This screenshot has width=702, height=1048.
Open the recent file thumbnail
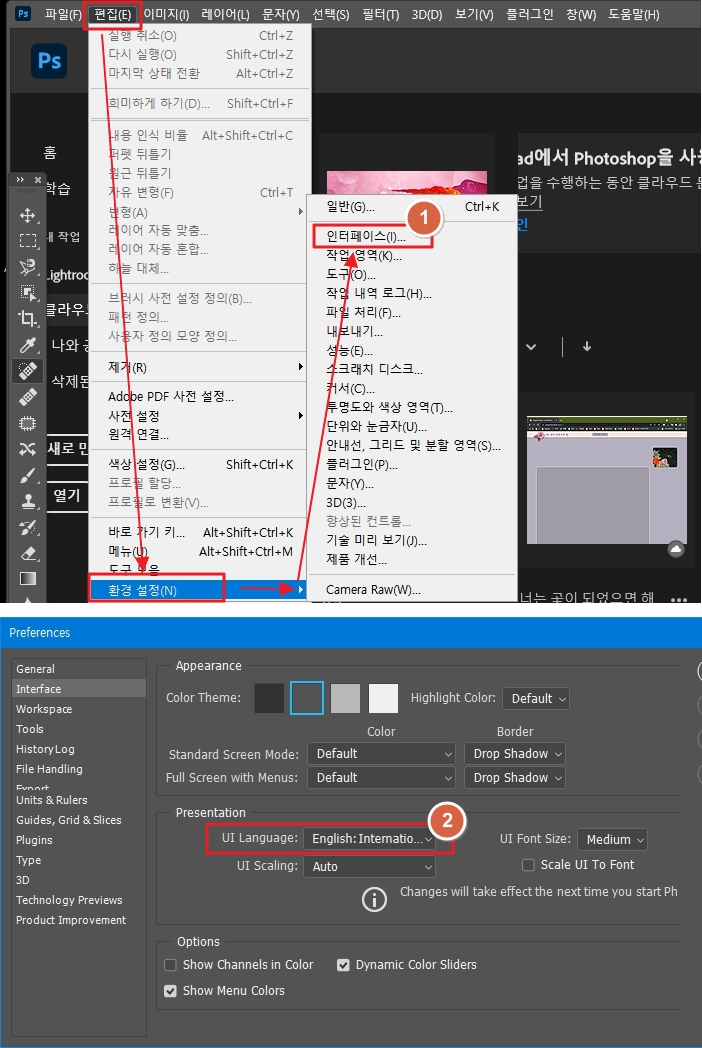point(607,480)
